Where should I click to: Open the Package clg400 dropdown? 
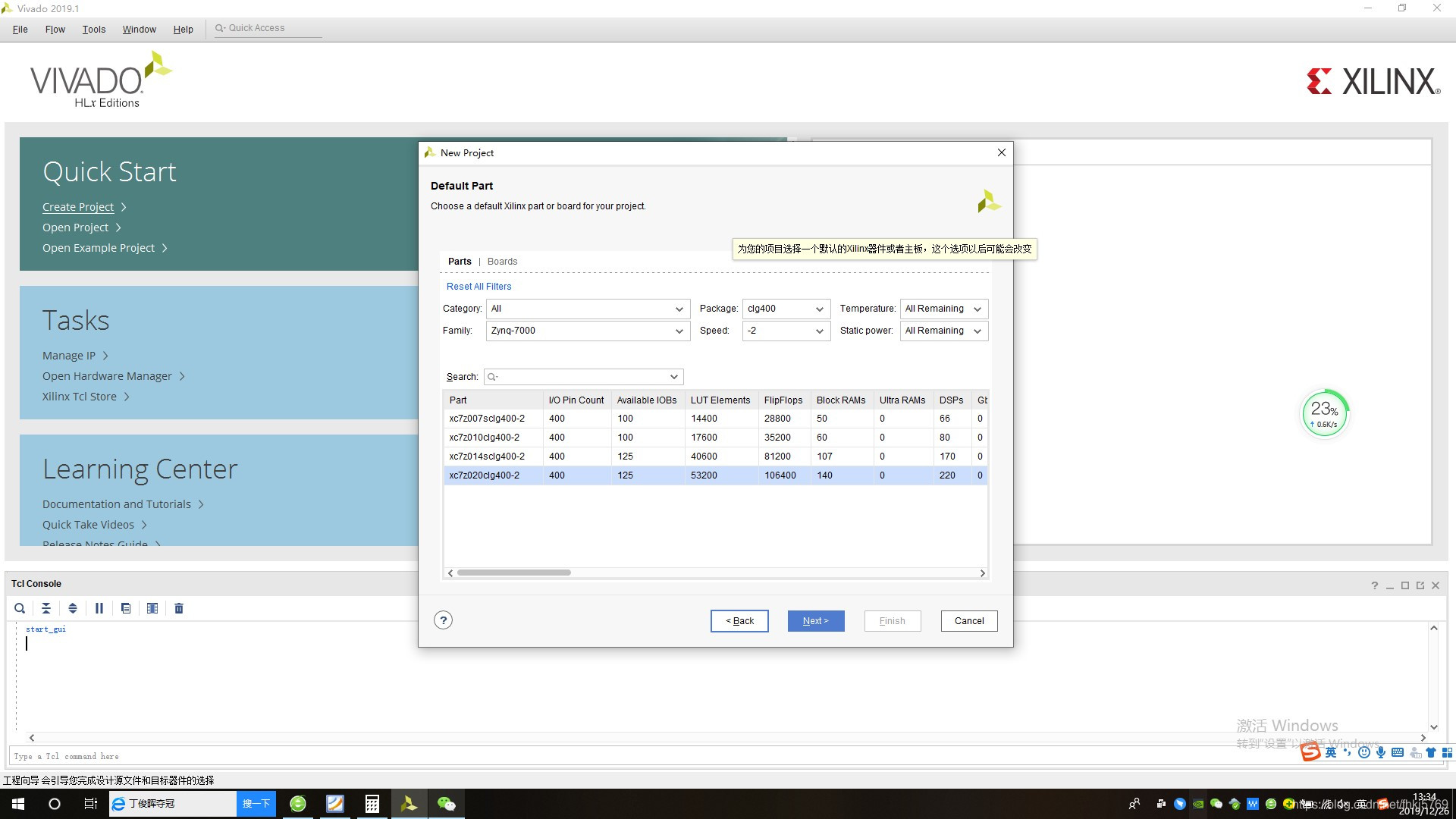pyautogui.click(x=786, y=309)
